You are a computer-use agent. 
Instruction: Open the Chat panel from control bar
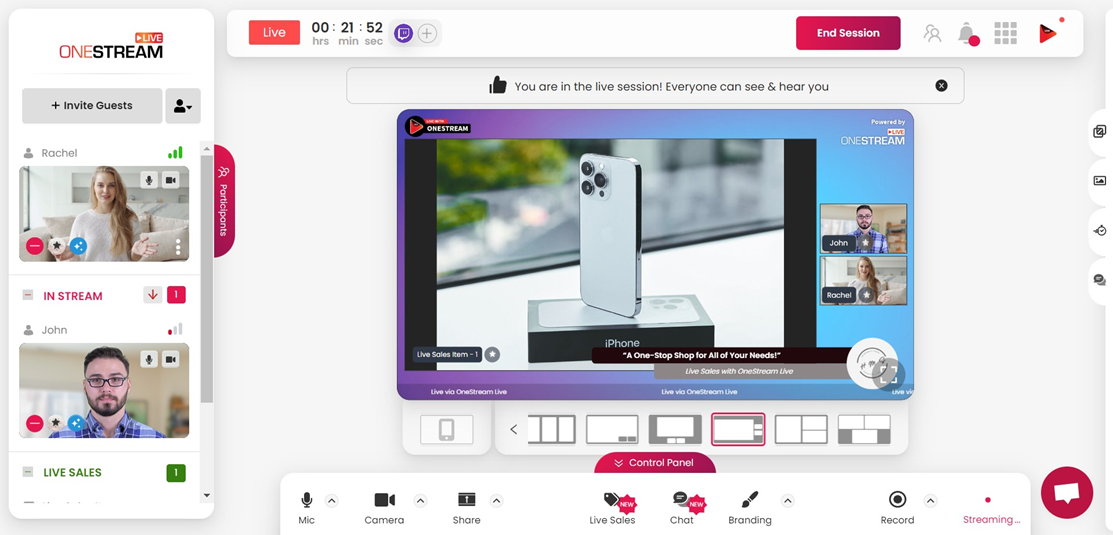[x=682, y=507]
